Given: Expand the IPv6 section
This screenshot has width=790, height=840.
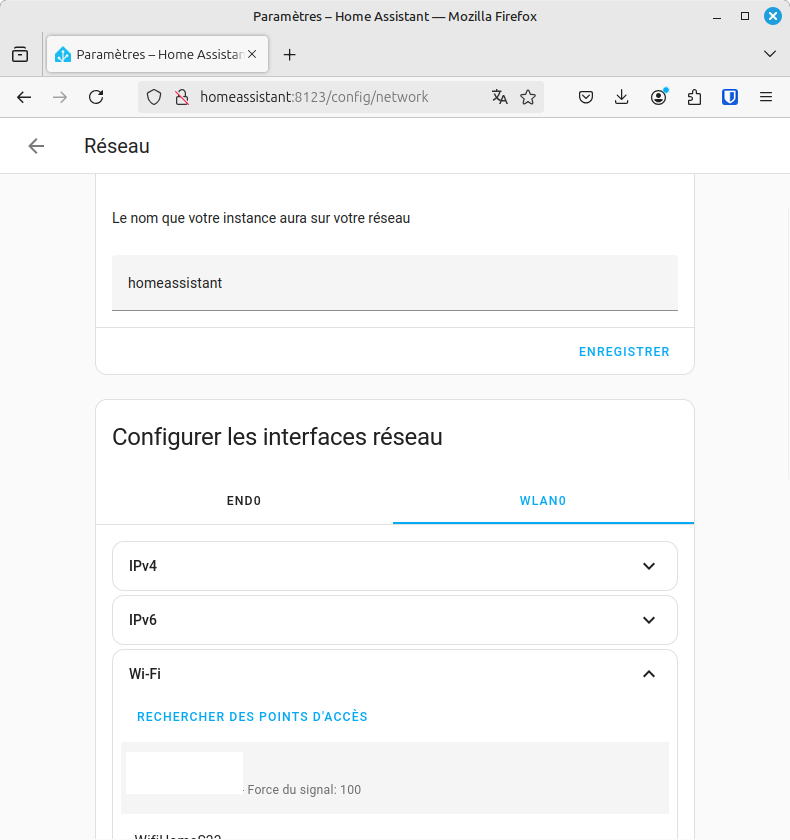Looking at the screenshot, I should [395, 620].
